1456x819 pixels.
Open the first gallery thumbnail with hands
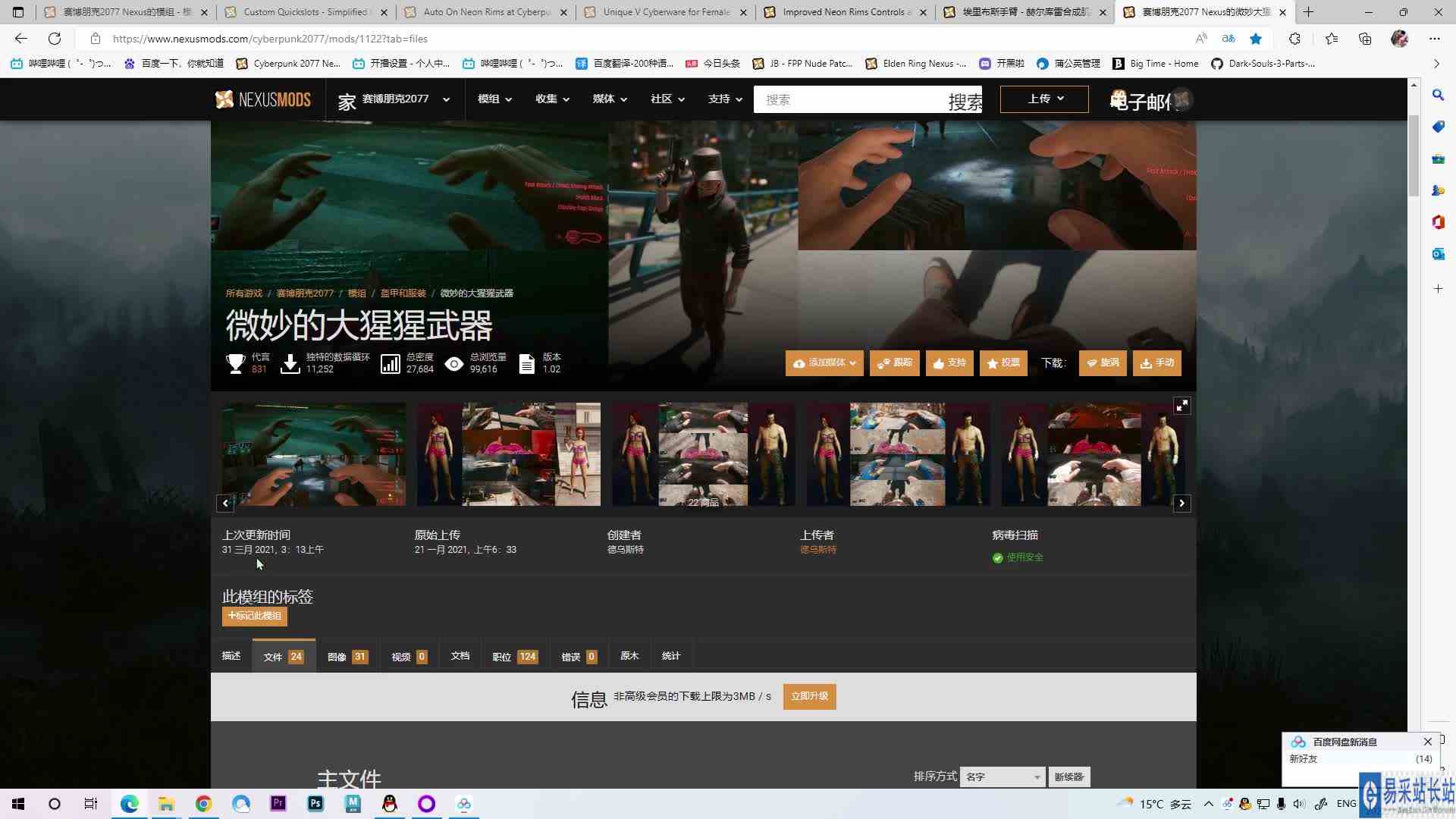point(314,454)
